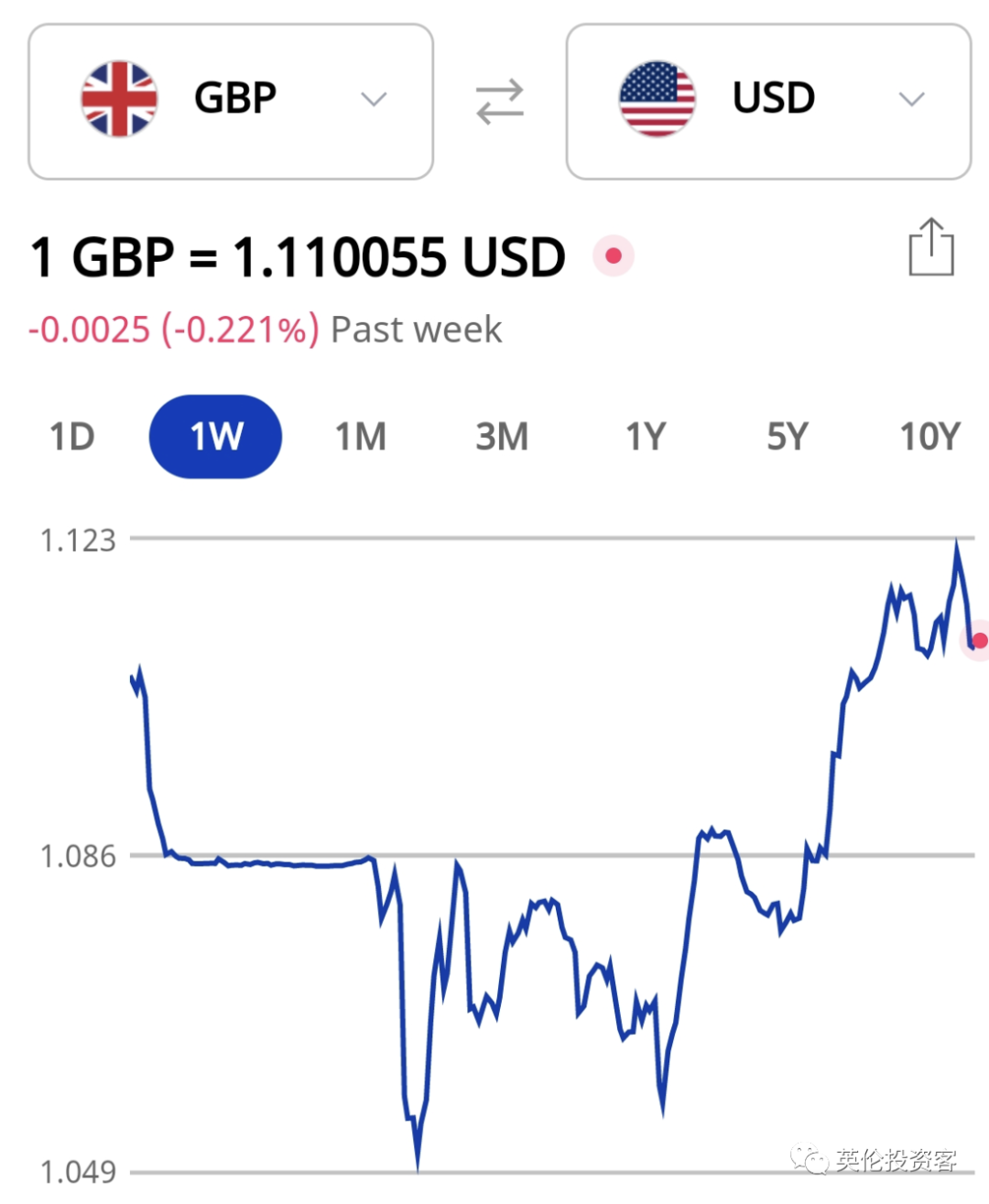Expand the chevron next to USD
989x1204 pixels.
[911, 99]
